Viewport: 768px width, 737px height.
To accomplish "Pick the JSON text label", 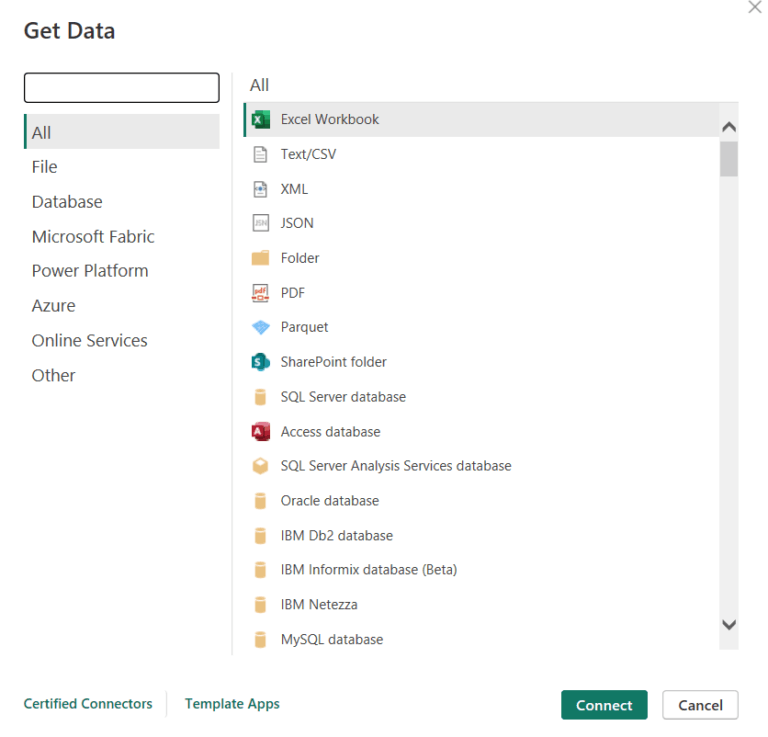I will 297,223.
